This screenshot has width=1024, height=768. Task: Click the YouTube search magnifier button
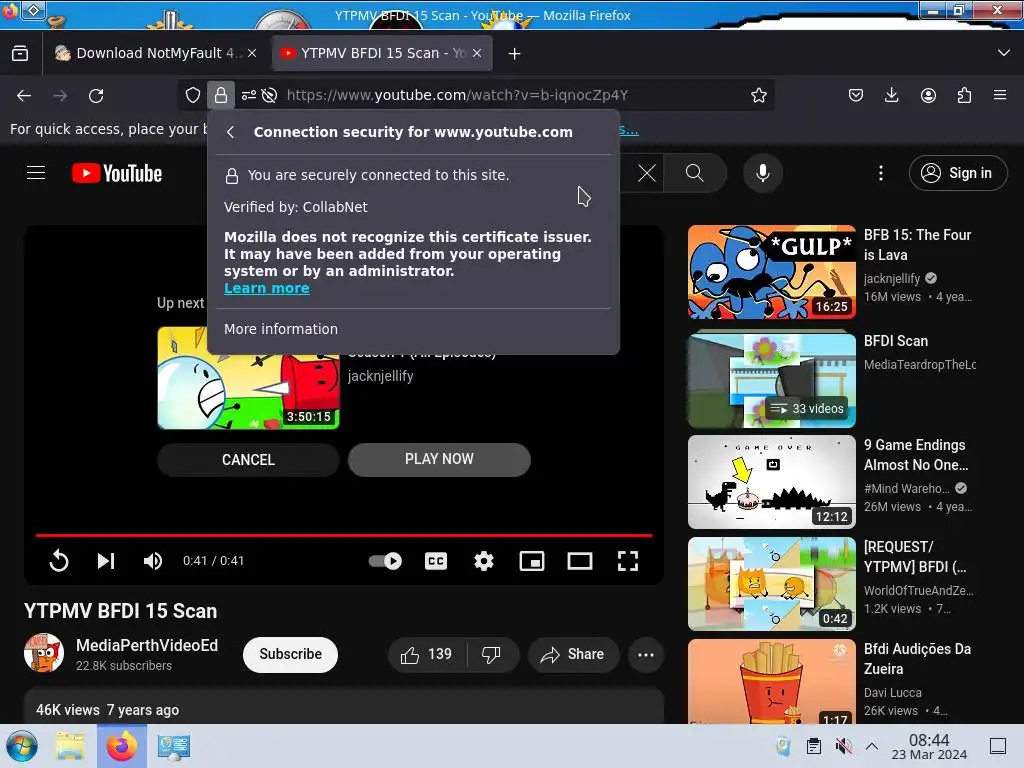[695, 173]
